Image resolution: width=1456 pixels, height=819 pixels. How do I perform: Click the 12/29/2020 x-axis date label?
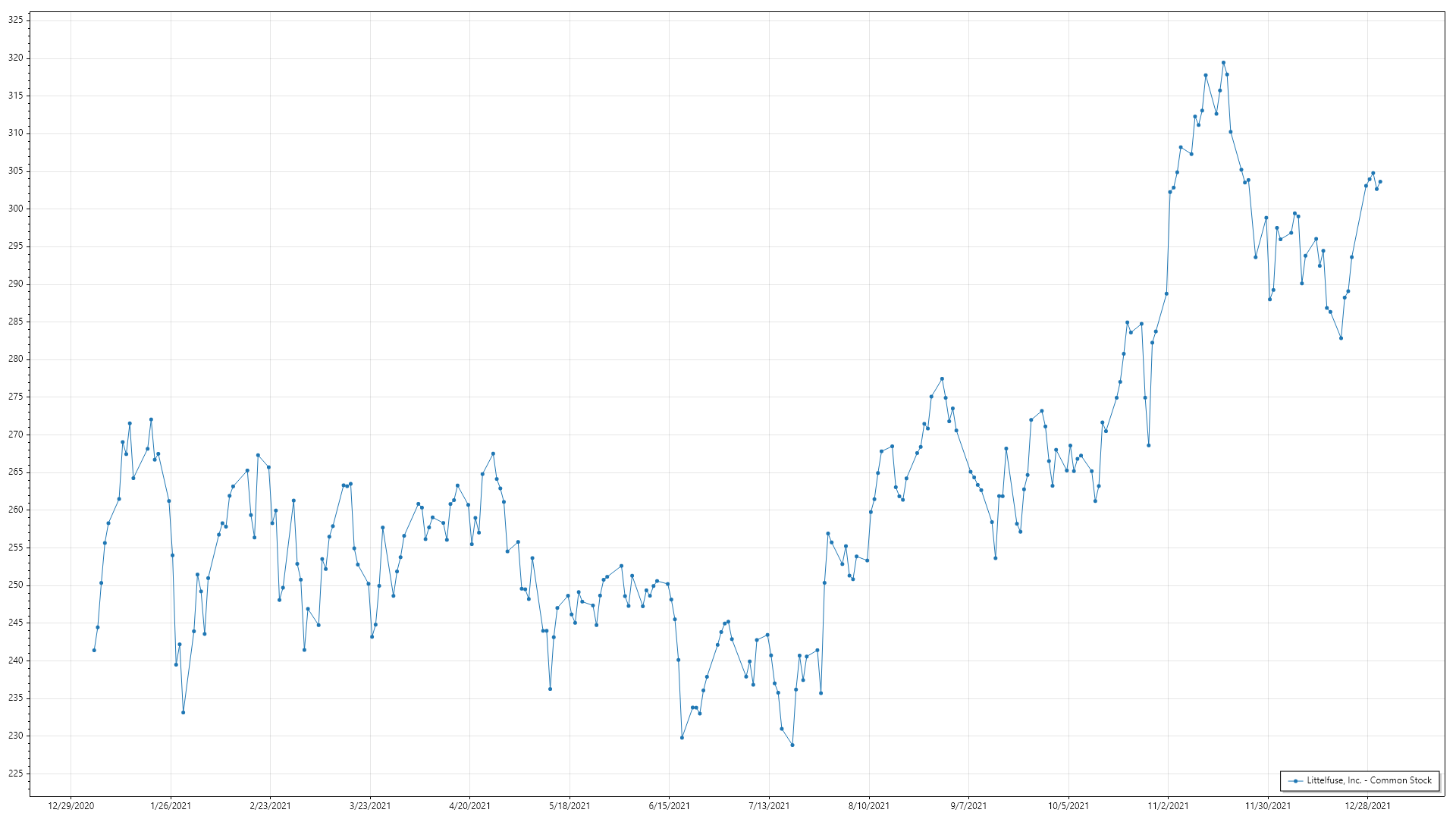(x=71, y=806)
